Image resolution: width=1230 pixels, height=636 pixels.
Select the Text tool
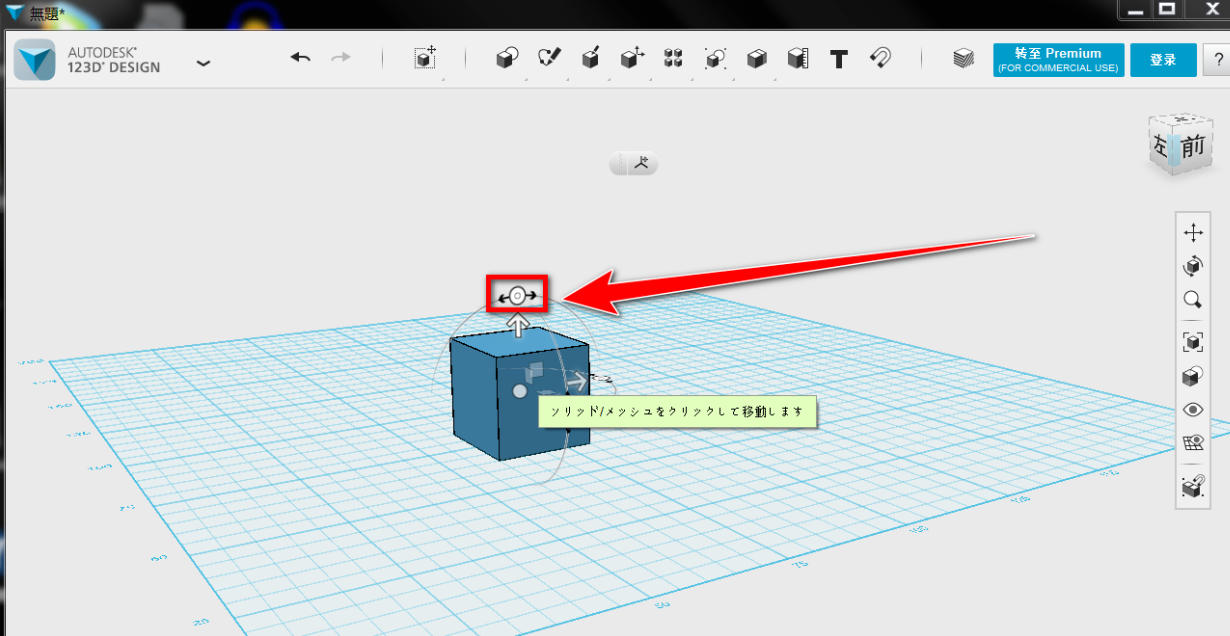[x=839, y=59]
